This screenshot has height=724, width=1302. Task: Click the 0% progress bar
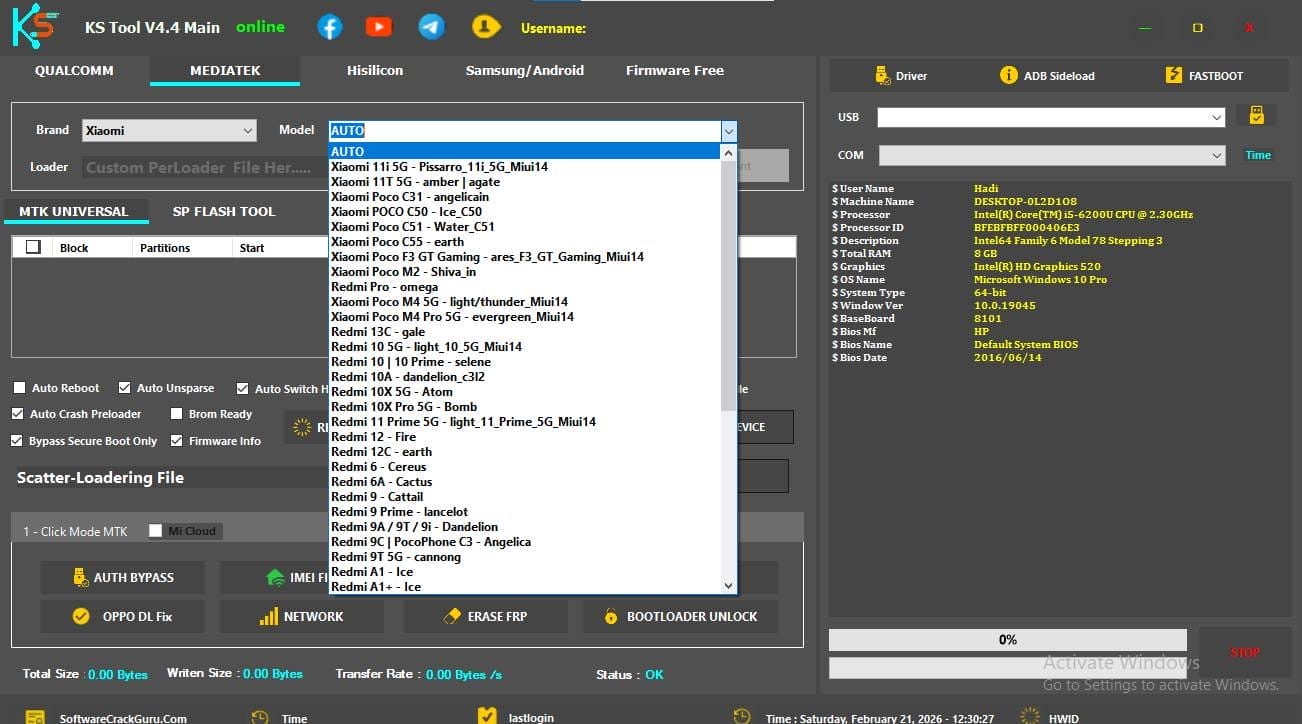[x=1007, y=639]
